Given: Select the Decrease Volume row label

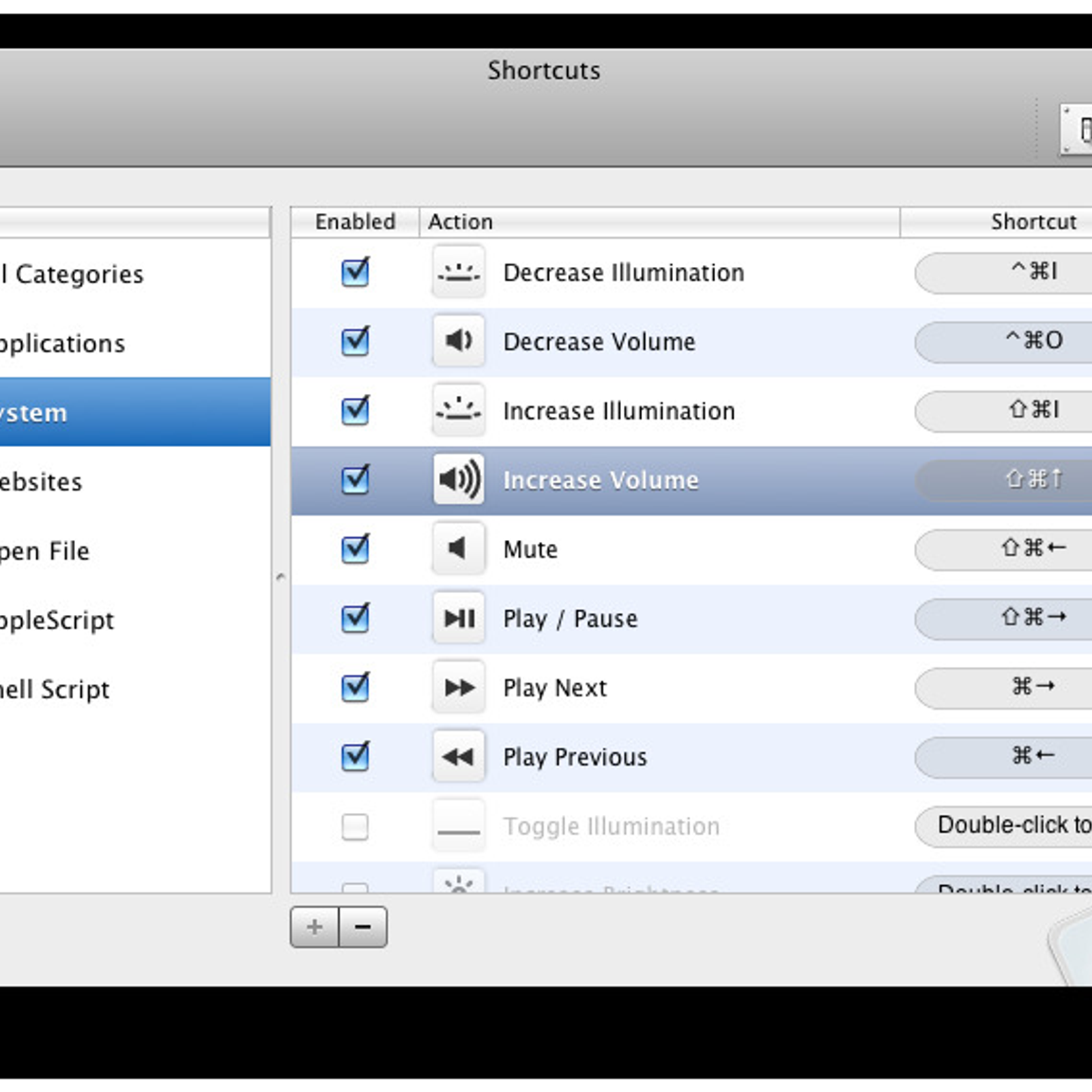Looking at the screenshot, I should point(599,341).
